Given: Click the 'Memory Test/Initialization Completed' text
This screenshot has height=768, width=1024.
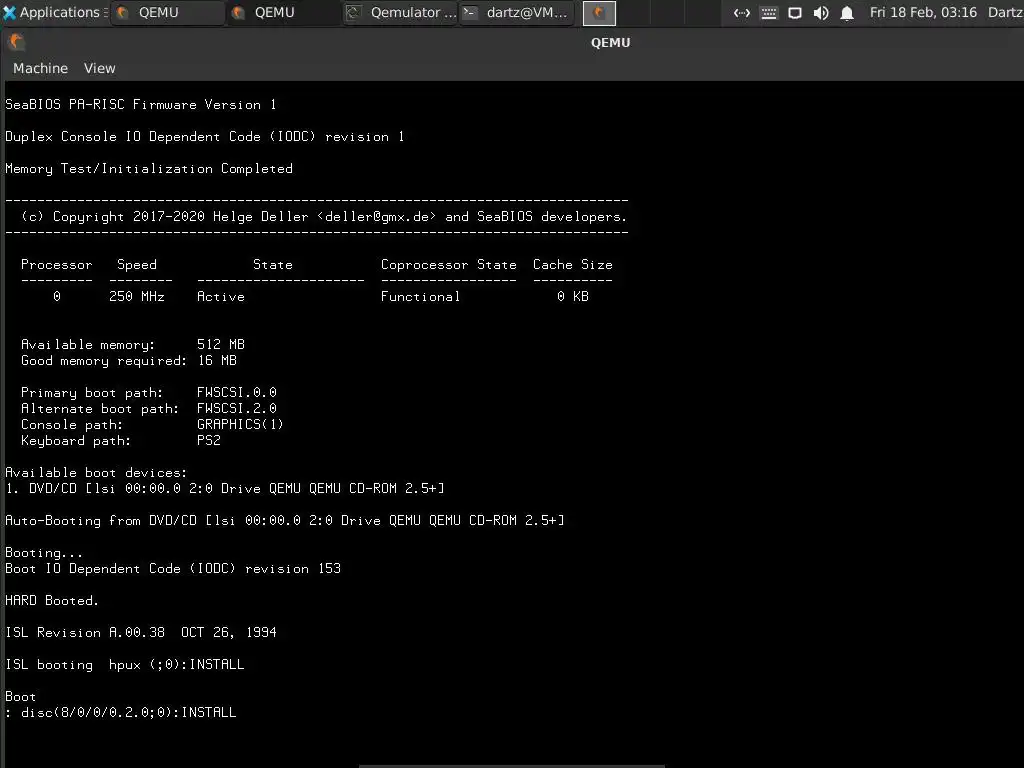Looking at the screenshot, I should point(149,168).
